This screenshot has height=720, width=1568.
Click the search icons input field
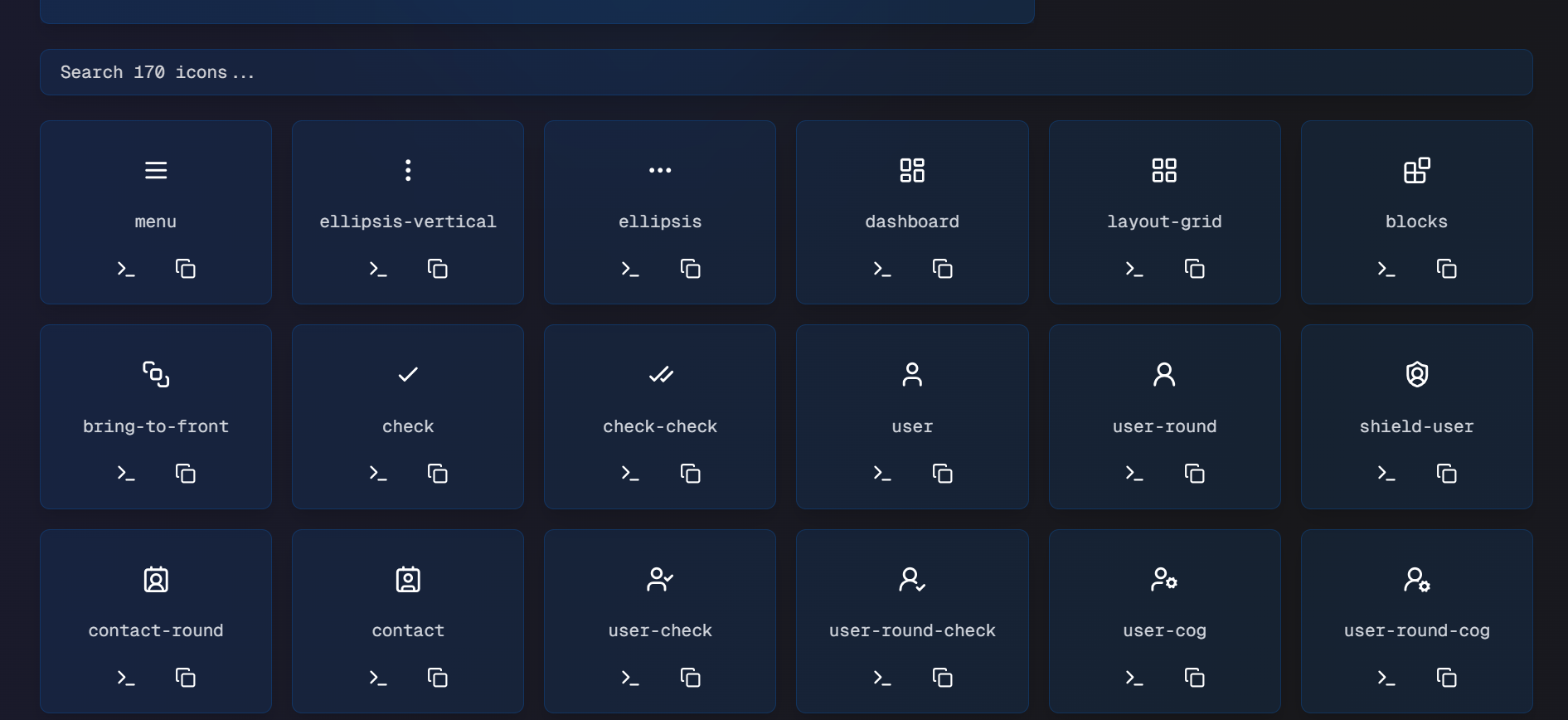(785, 72)
